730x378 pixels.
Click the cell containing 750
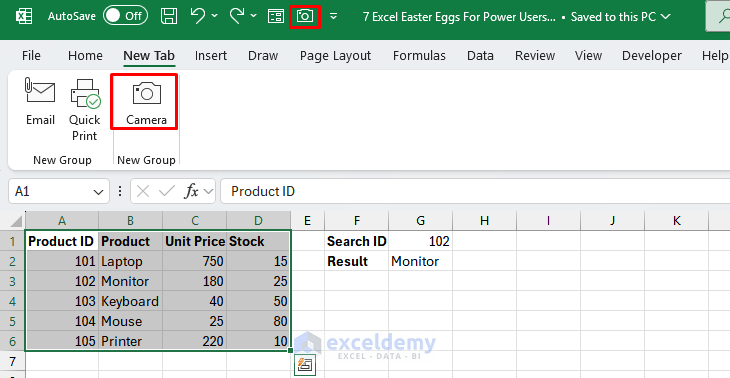[x=195, y=262]
